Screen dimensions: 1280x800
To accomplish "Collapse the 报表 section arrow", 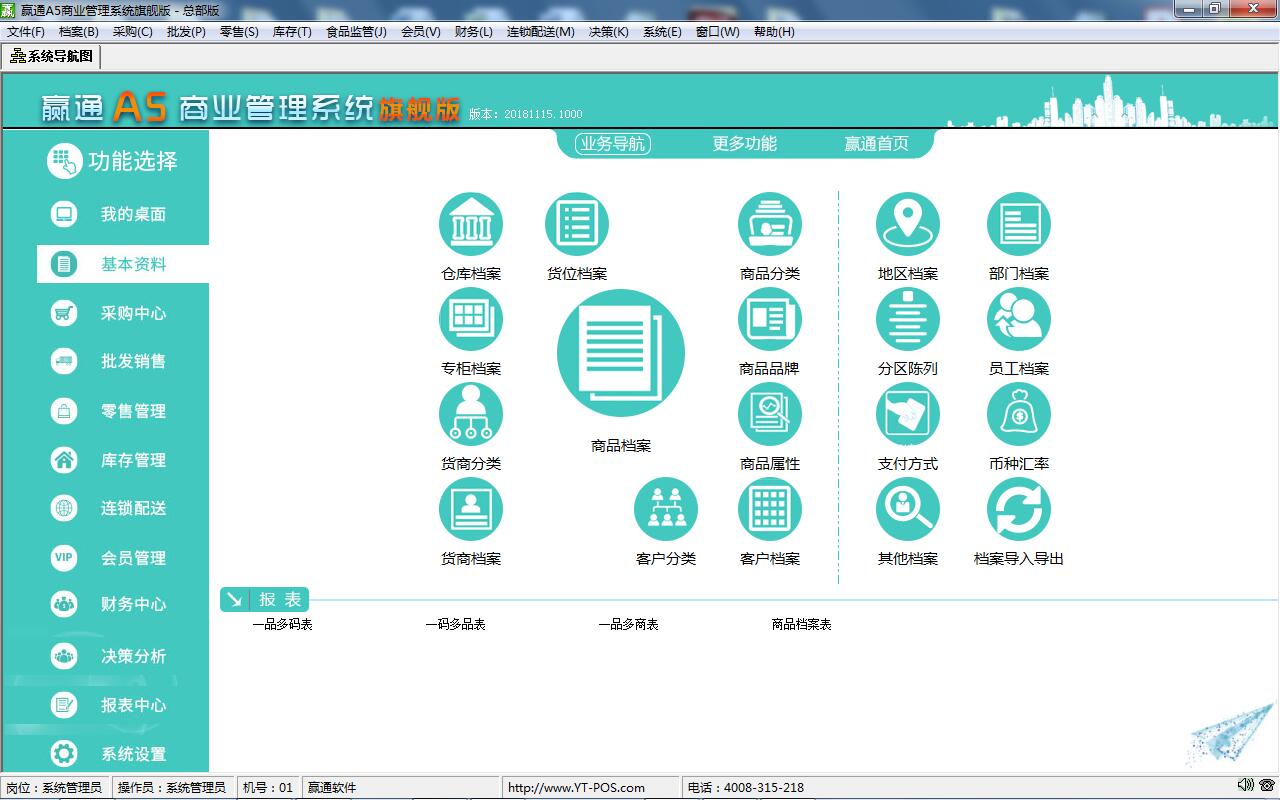I will (234, 599).
